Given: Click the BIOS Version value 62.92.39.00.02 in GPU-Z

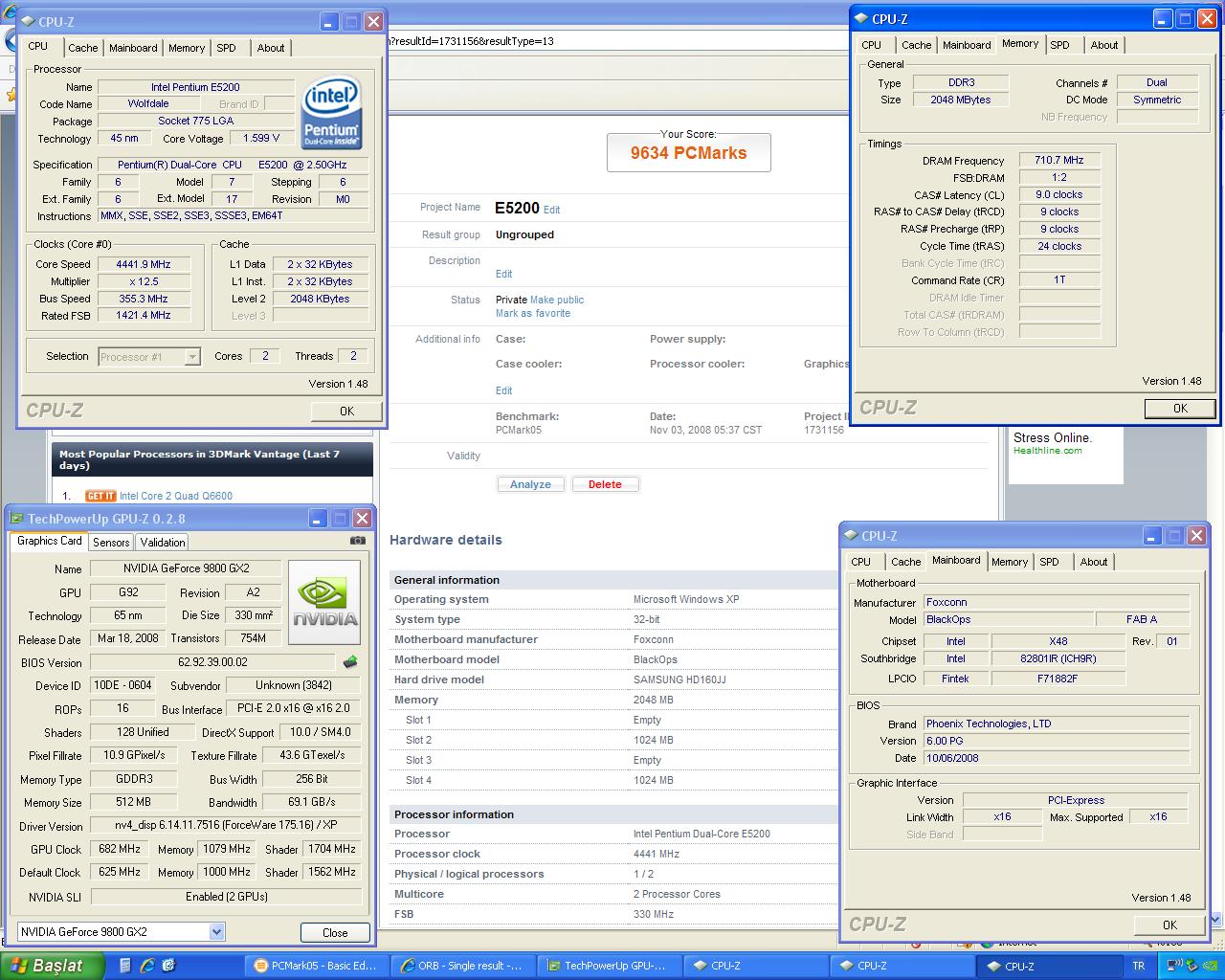Looking at the screenshot, I should [212, 662].
